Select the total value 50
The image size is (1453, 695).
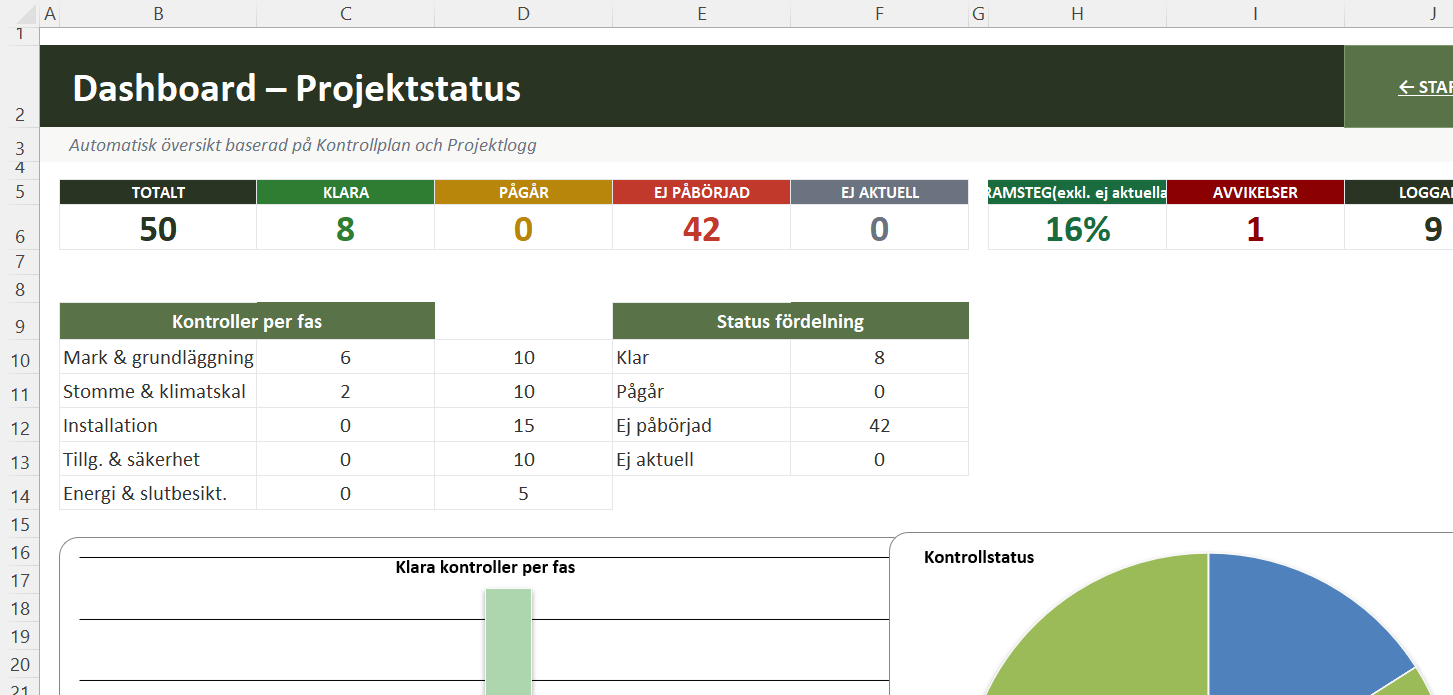158,229
